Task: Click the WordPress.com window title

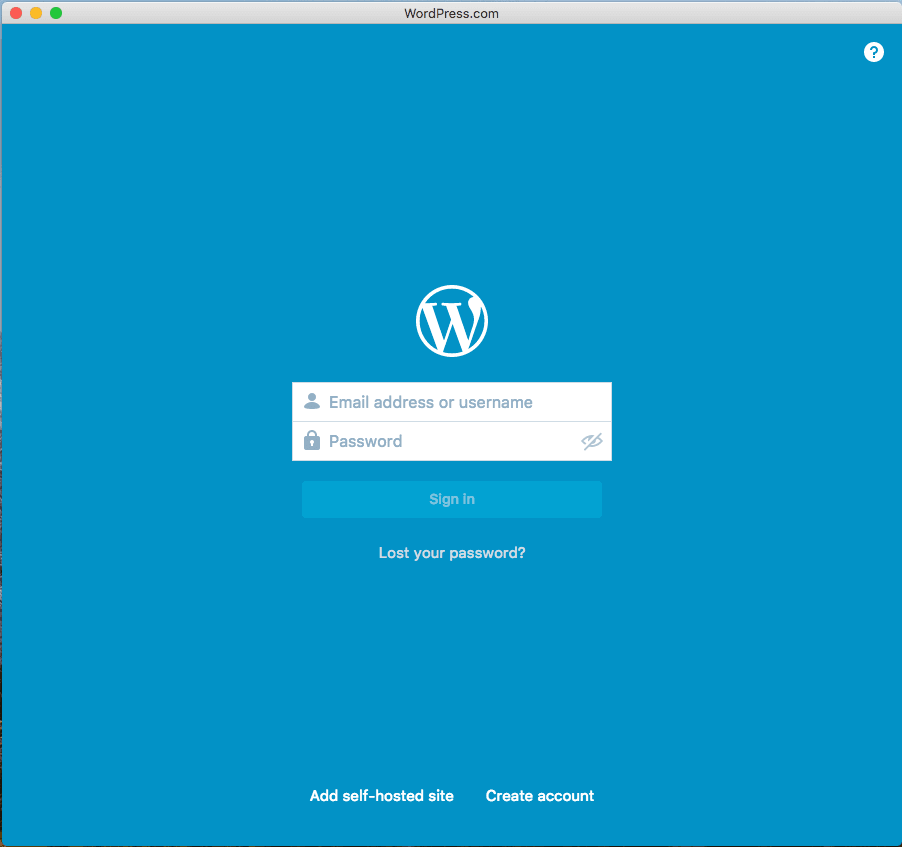Action: [x=452, y=13]
